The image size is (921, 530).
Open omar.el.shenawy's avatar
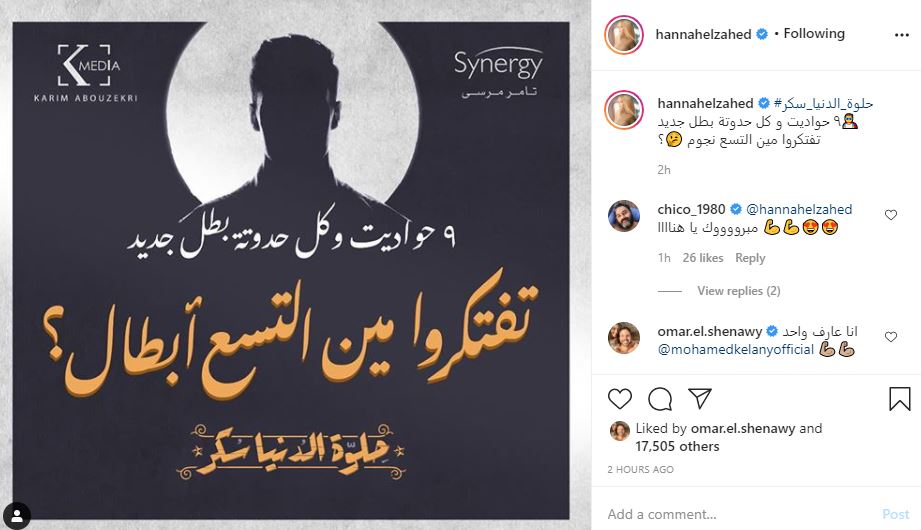(624, 338)
